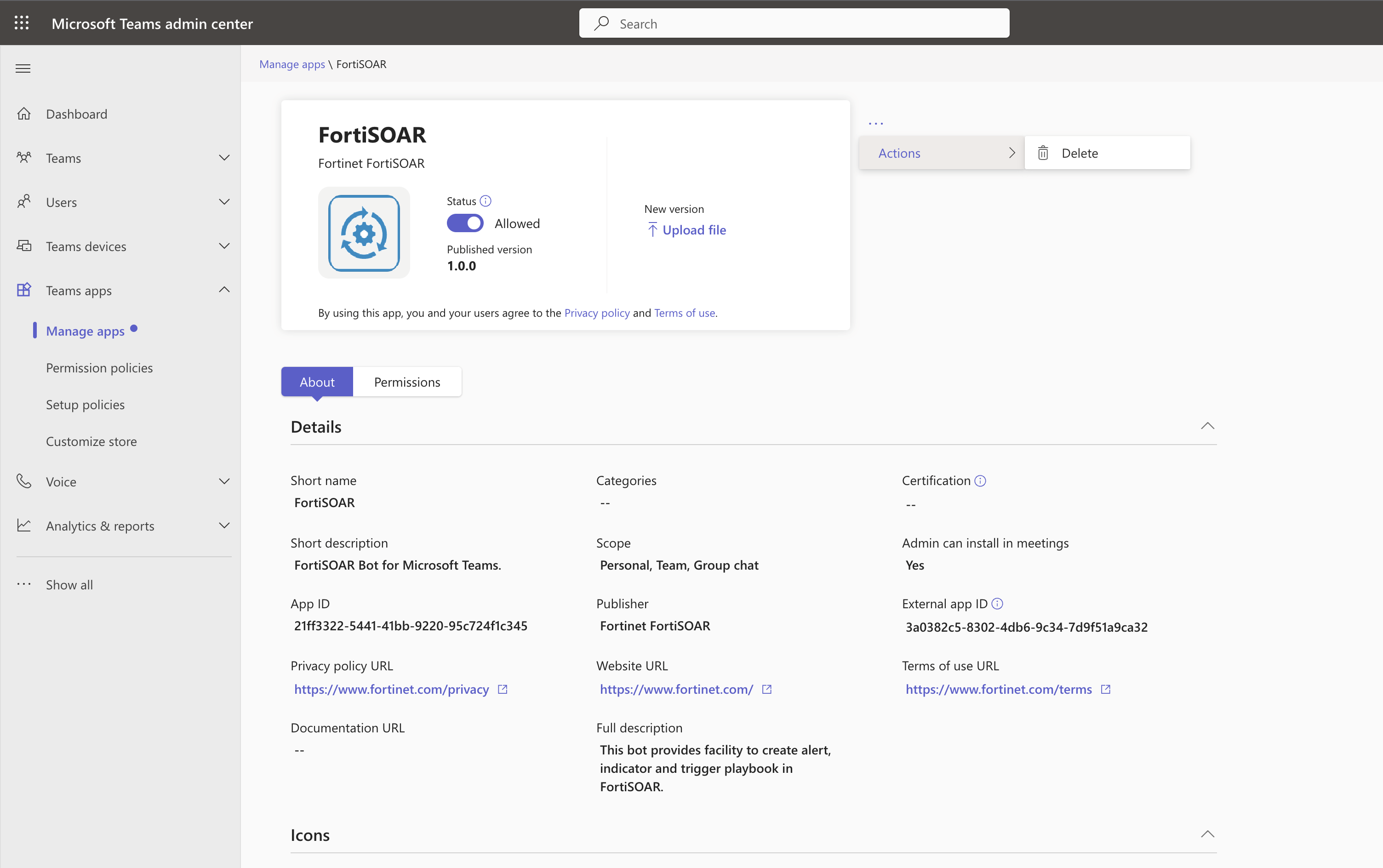
Task: Open the Dashboard from the sidebar
Action: coord(77,113)
